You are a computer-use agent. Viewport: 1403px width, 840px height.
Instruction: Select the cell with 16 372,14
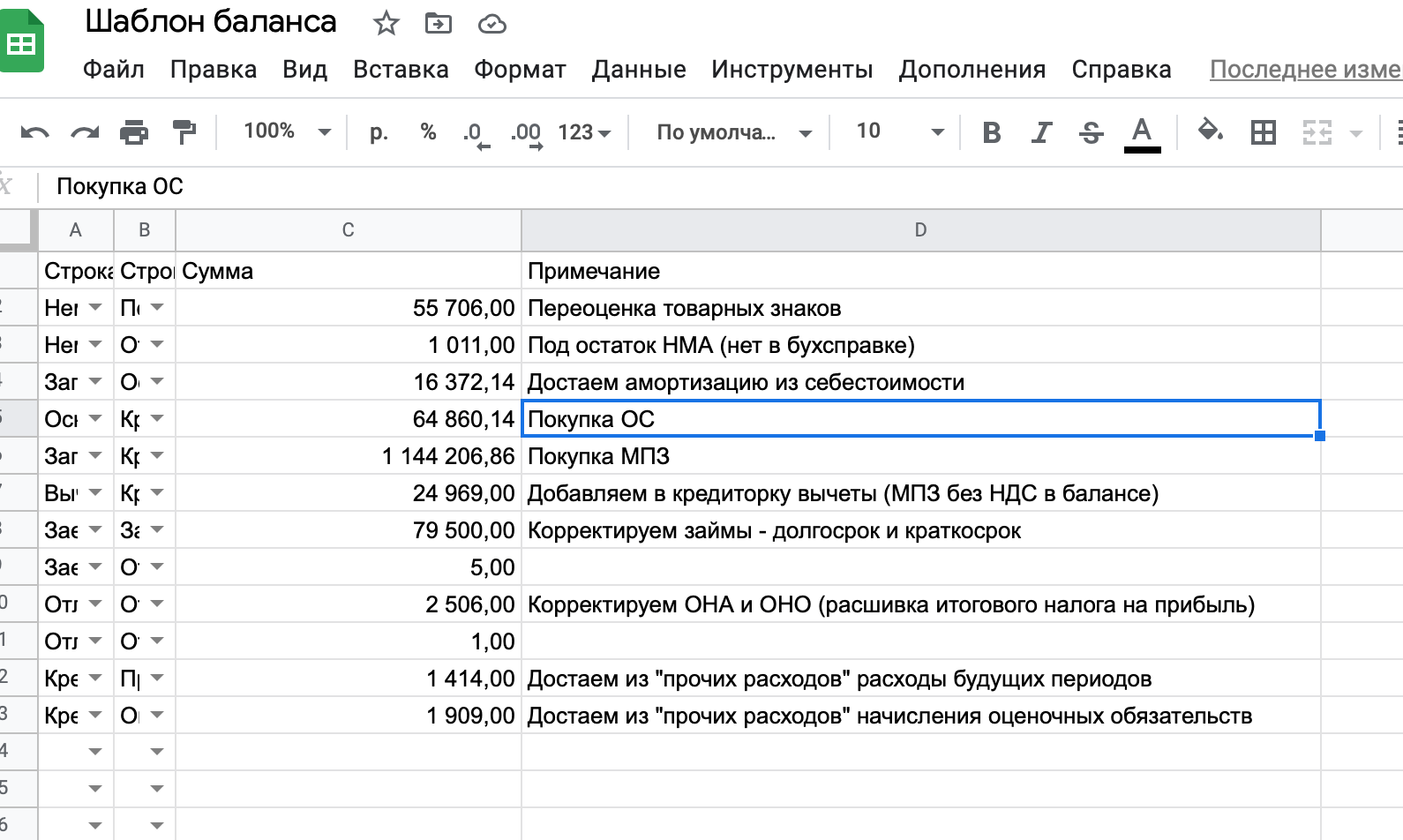pos(349,382)
